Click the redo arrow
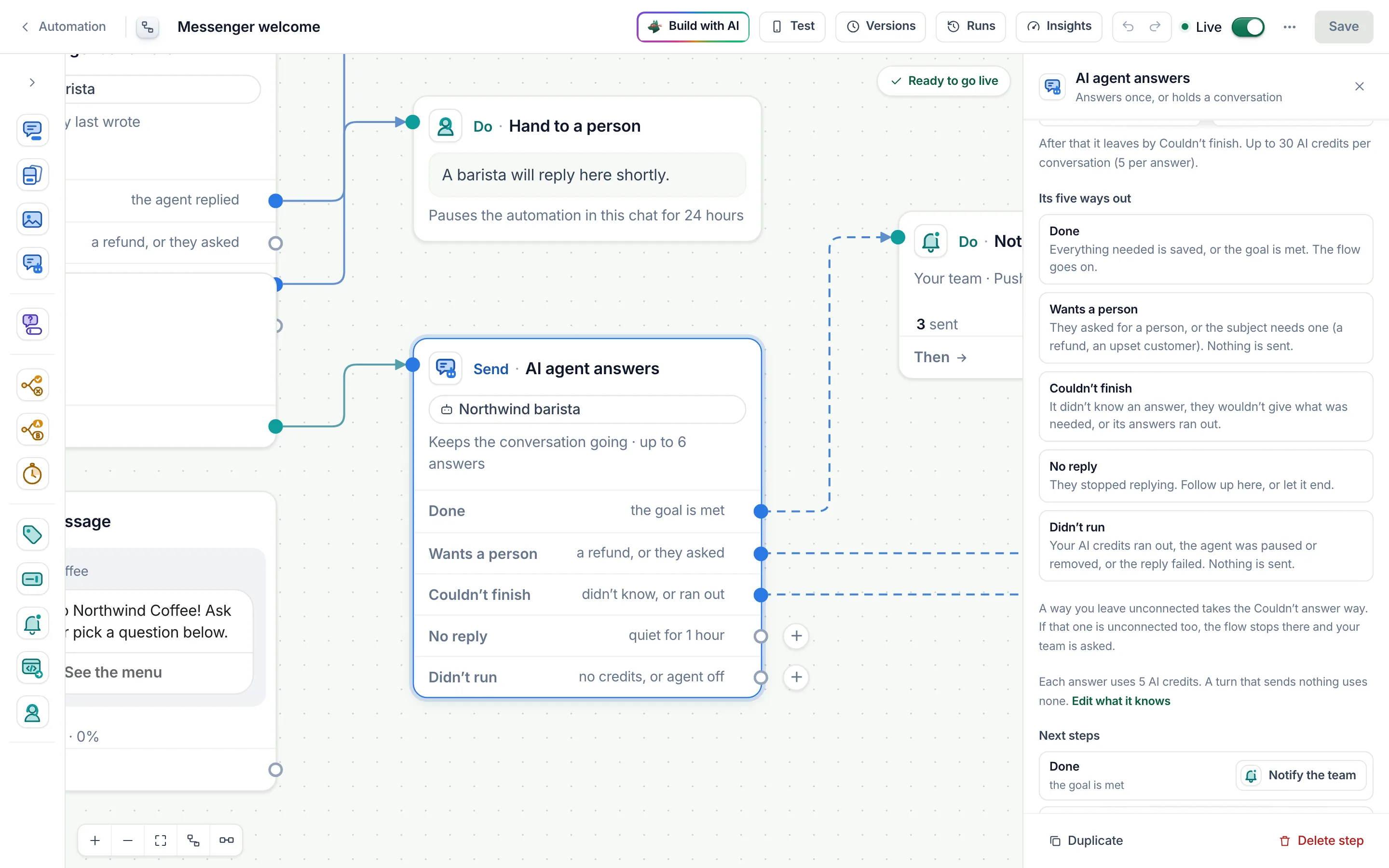The width and height of the screenshot is (1389, 868). [1155, 27]
